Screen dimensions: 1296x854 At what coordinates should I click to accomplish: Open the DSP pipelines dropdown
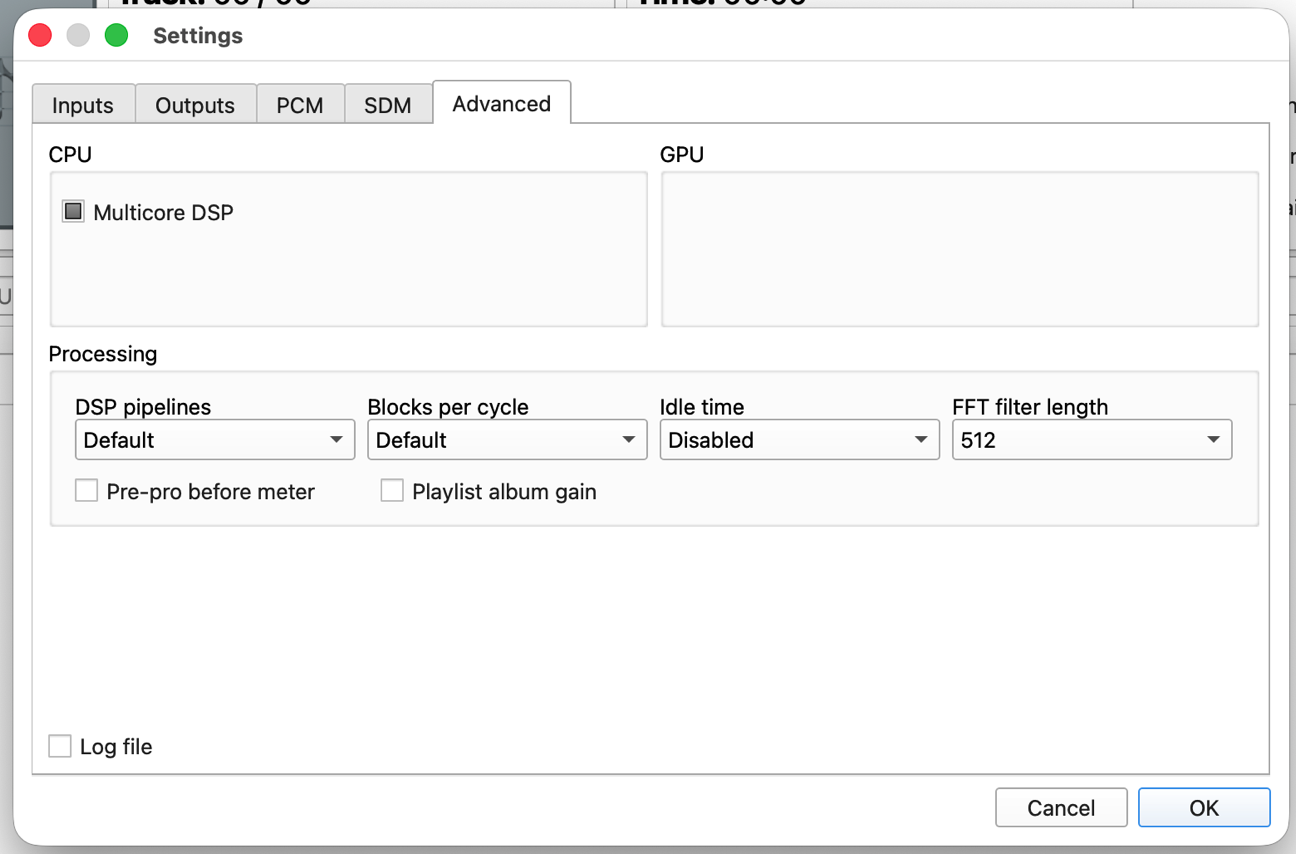215,440
